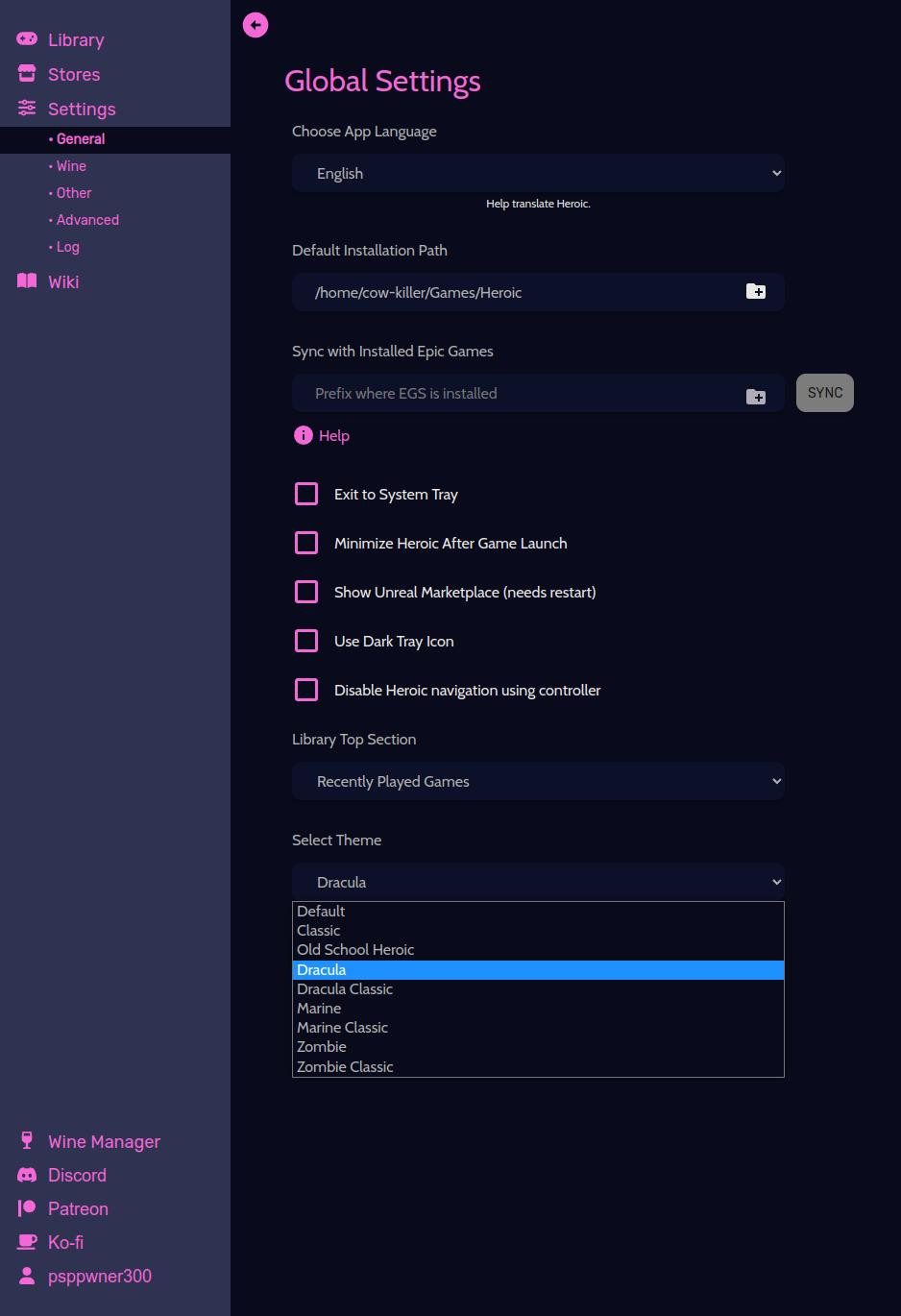Click the Settings sliders icon
901x1316 pixels.
pyautogui.click(x=27, y=109)
